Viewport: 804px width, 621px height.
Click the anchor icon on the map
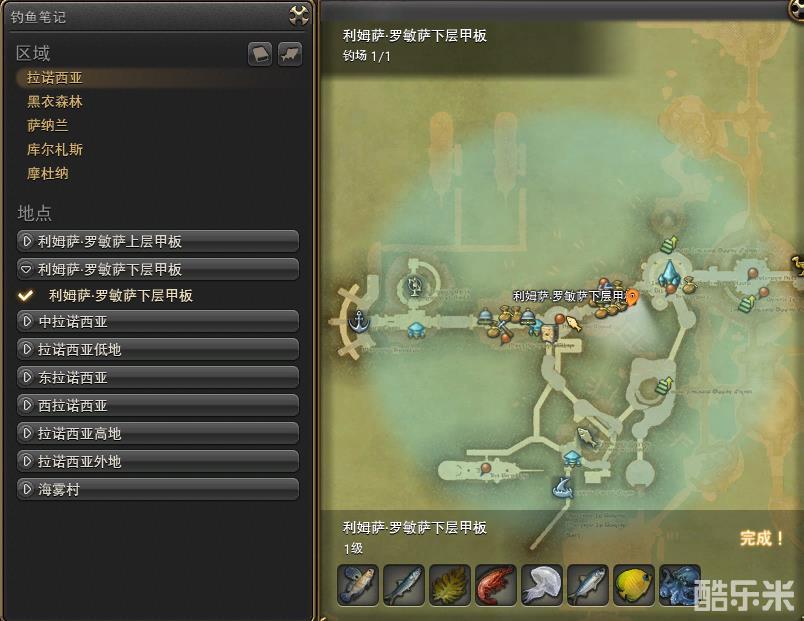pyautogui.click(x=359, y=322)
